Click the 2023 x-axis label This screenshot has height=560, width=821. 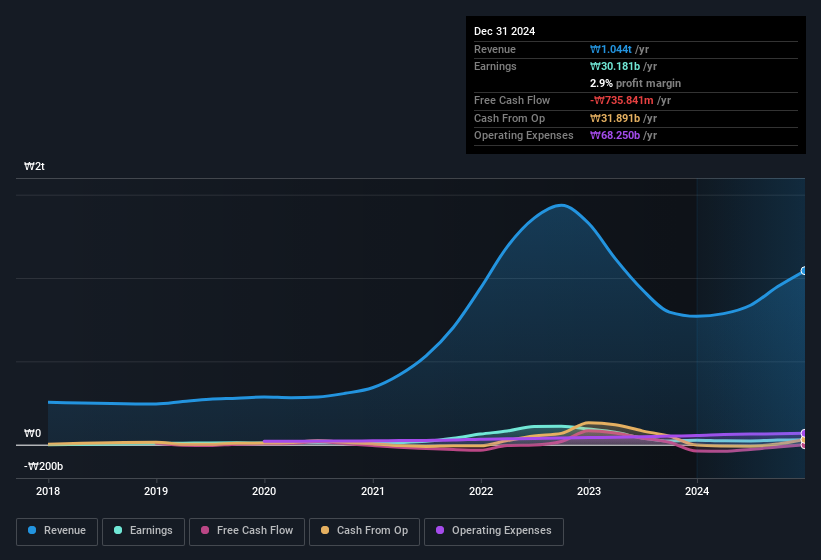point(589,491)
